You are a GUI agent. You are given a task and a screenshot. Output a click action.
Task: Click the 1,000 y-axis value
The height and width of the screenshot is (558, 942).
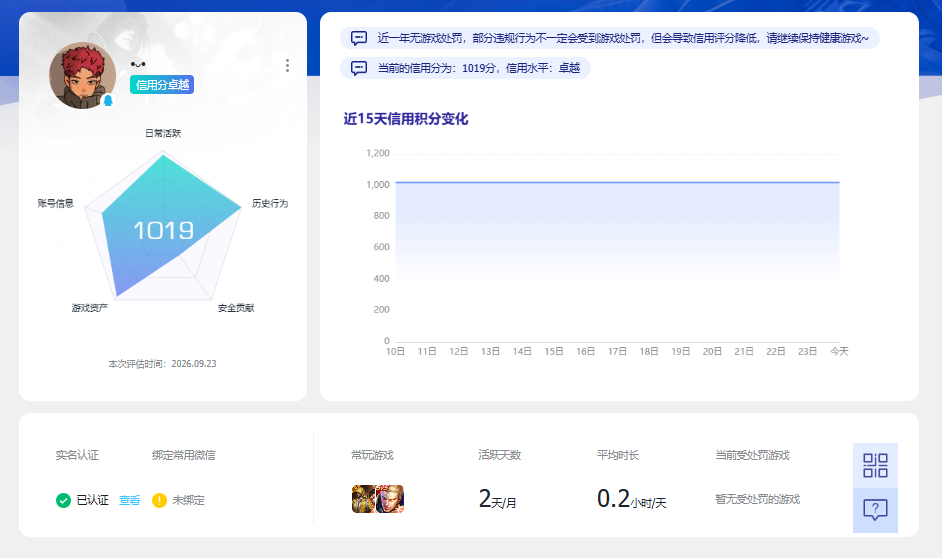[378, 184]
